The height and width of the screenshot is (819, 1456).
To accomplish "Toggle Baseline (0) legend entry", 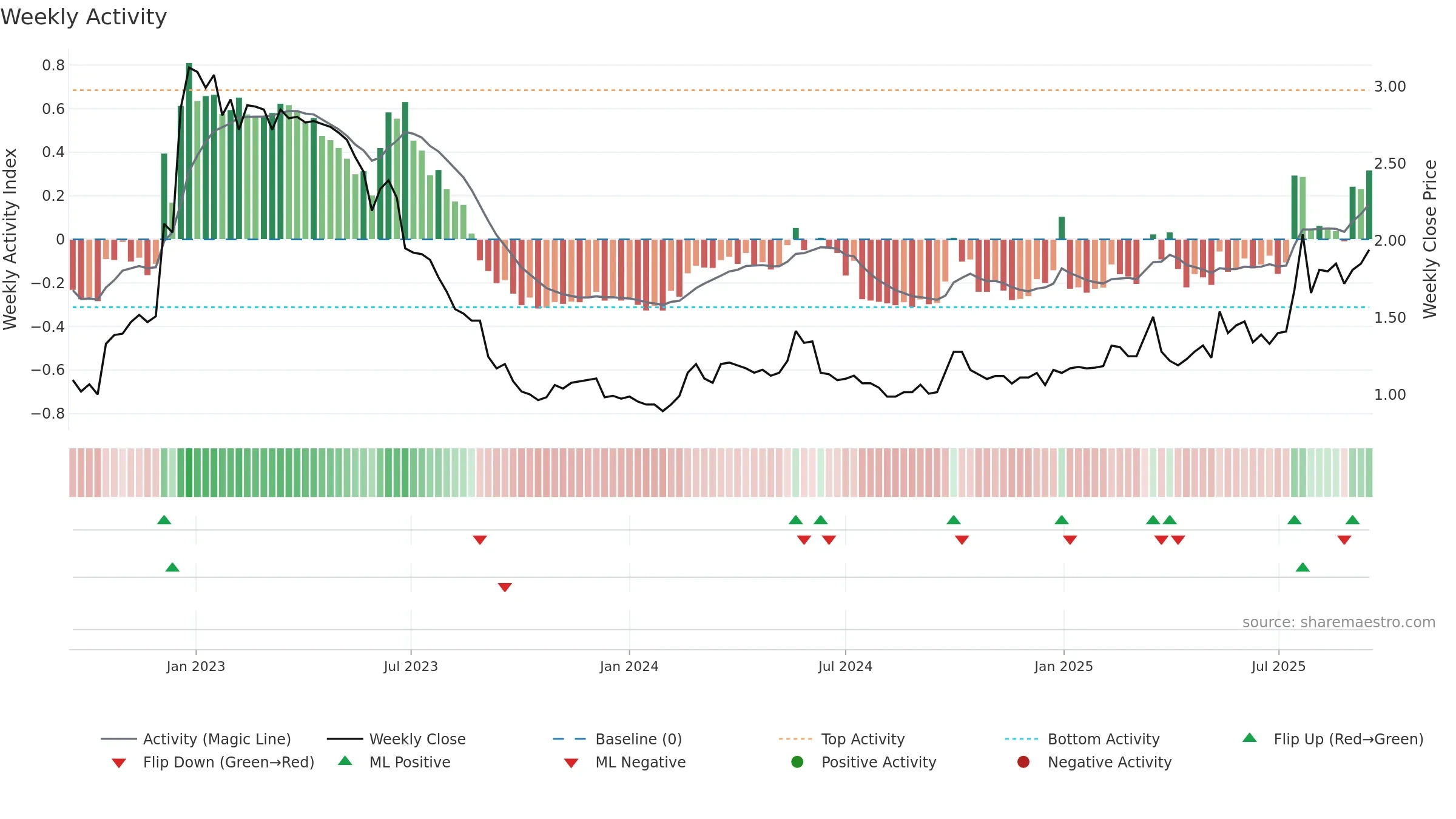I will pos(617,739).
